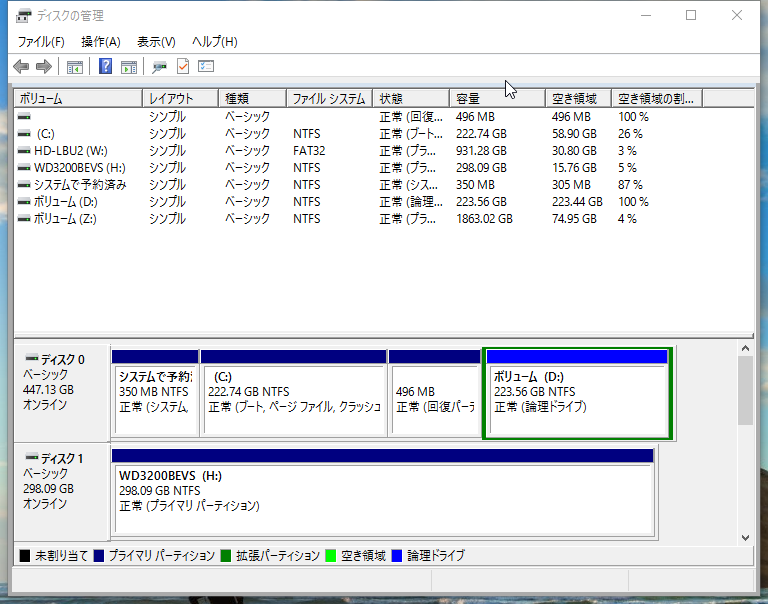Click the 1863.02 GB capacity cell
This screenshot has width=768, height=604.
pyautogui.click(x=484, y=218)
